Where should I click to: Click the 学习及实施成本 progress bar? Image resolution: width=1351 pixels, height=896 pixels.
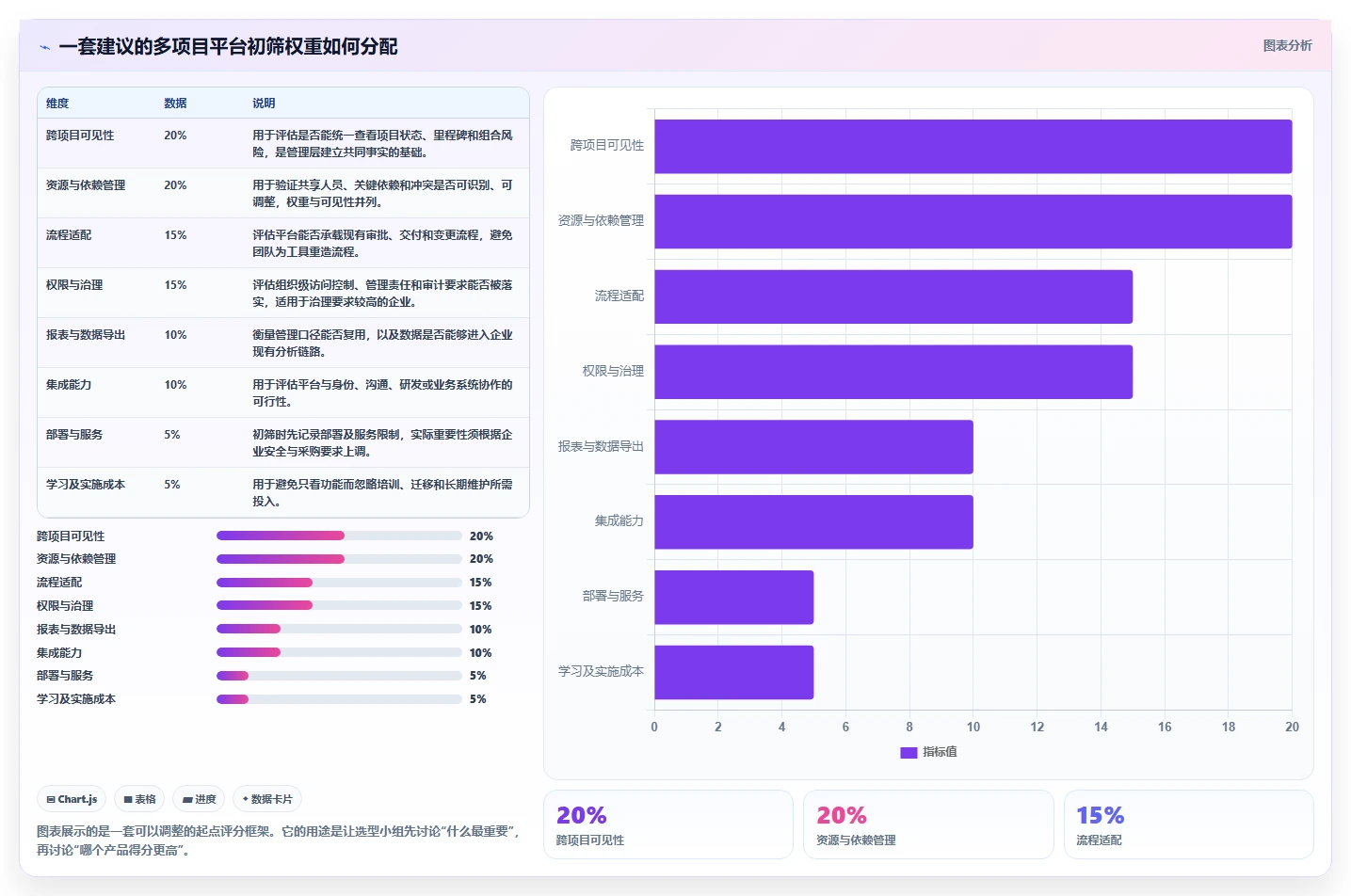click(339, 699)
